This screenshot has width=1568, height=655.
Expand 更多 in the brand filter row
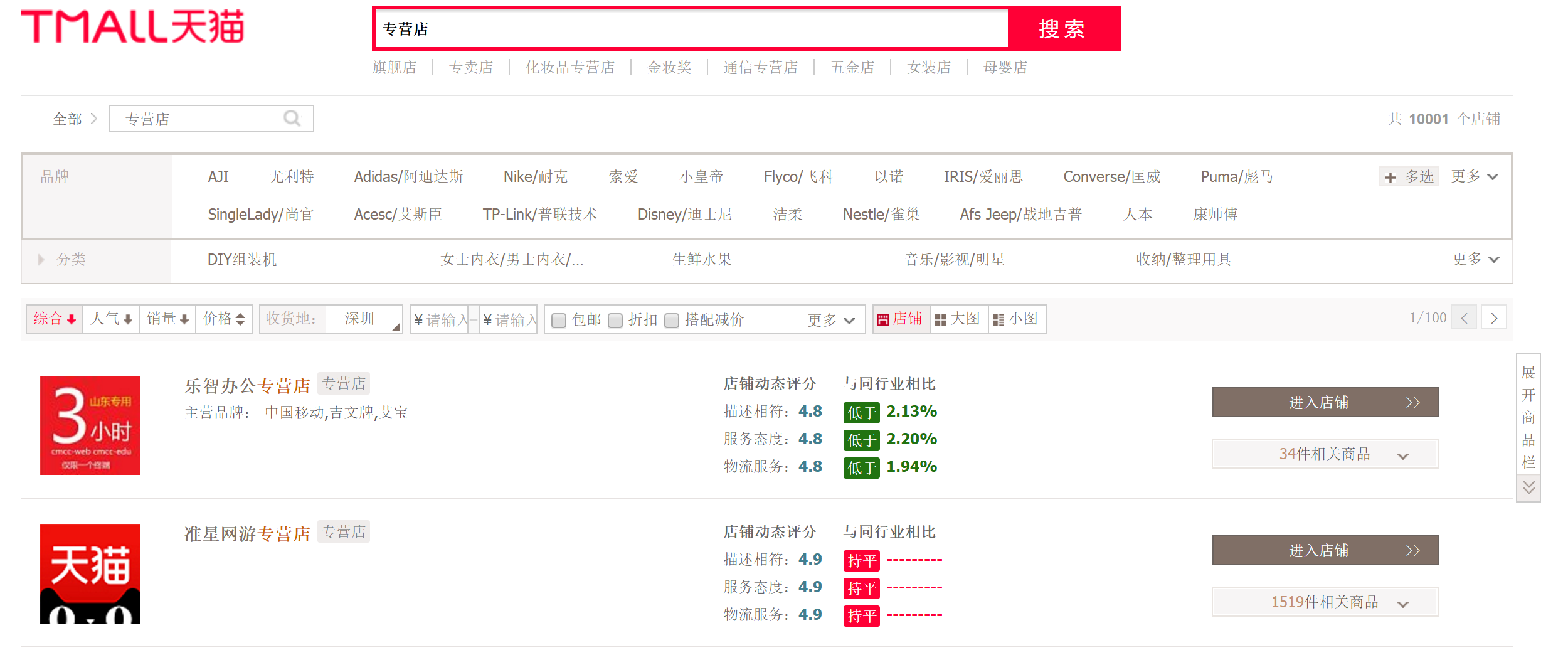click(1475, 177)
